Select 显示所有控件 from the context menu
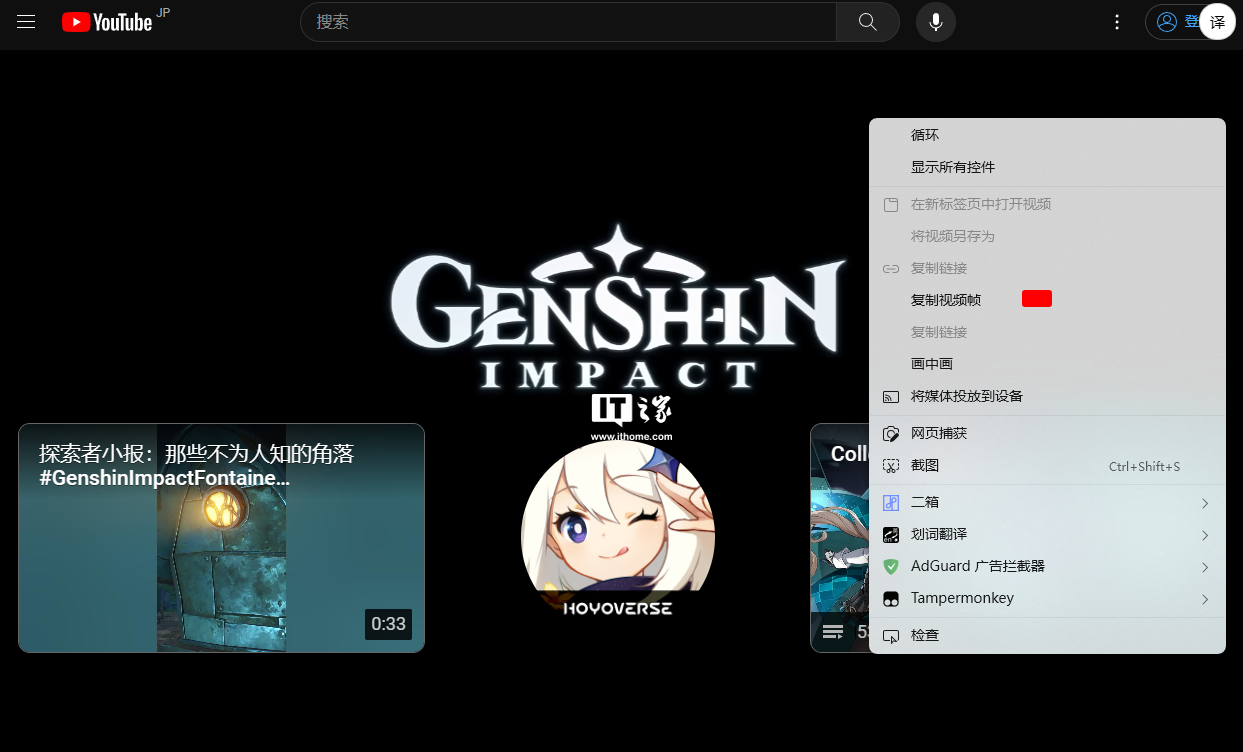Image resolution: width=1243 pixels, height=752 pixels. pyautogui.click(x=1047, y=167)
